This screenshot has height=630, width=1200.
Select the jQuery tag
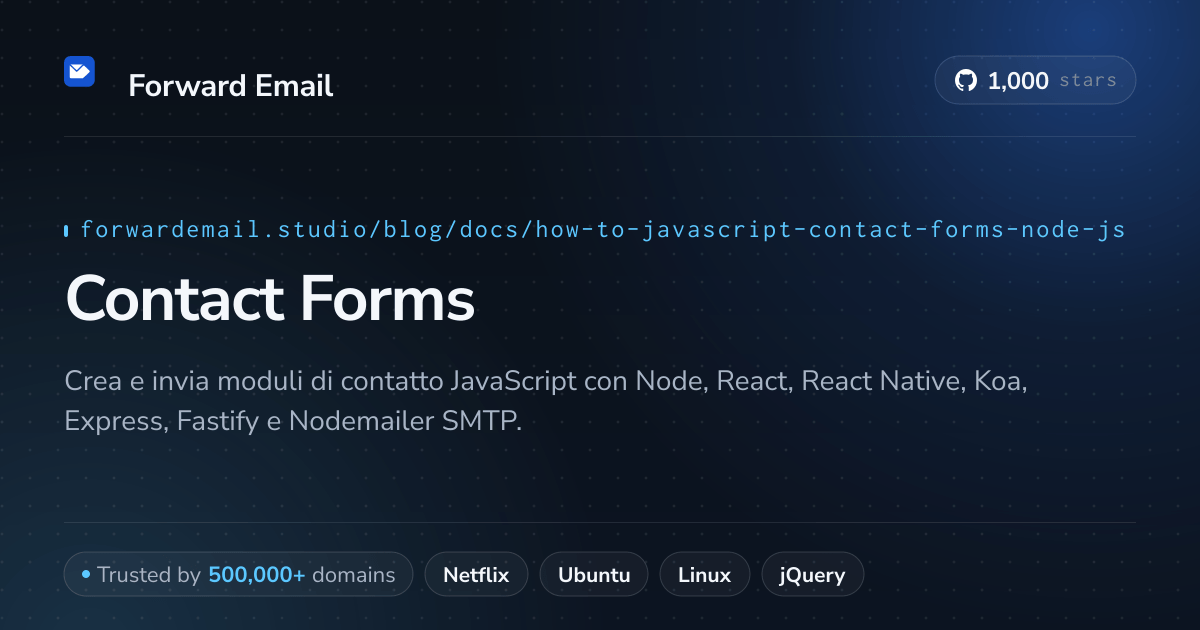[812, 575]
